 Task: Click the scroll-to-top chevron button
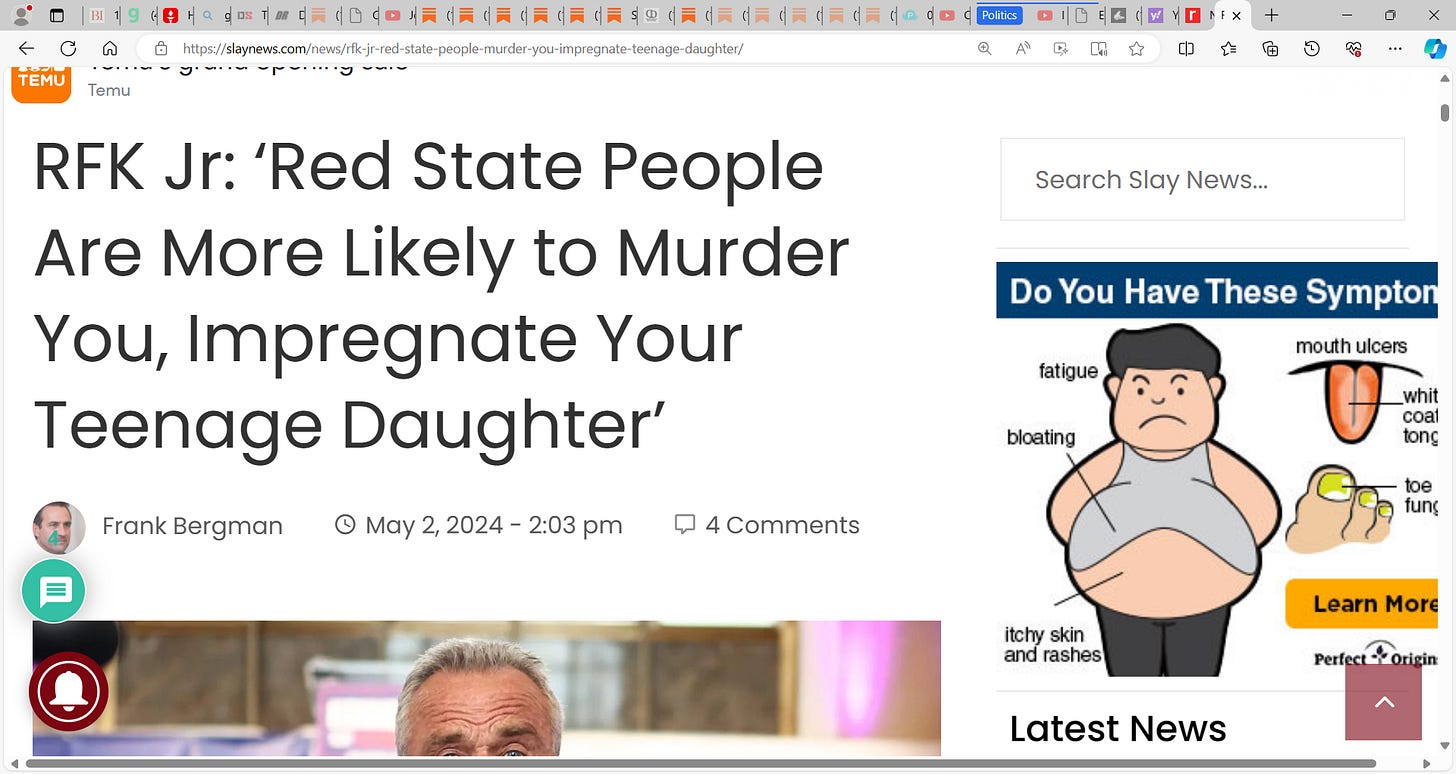tap(1384, 702)
